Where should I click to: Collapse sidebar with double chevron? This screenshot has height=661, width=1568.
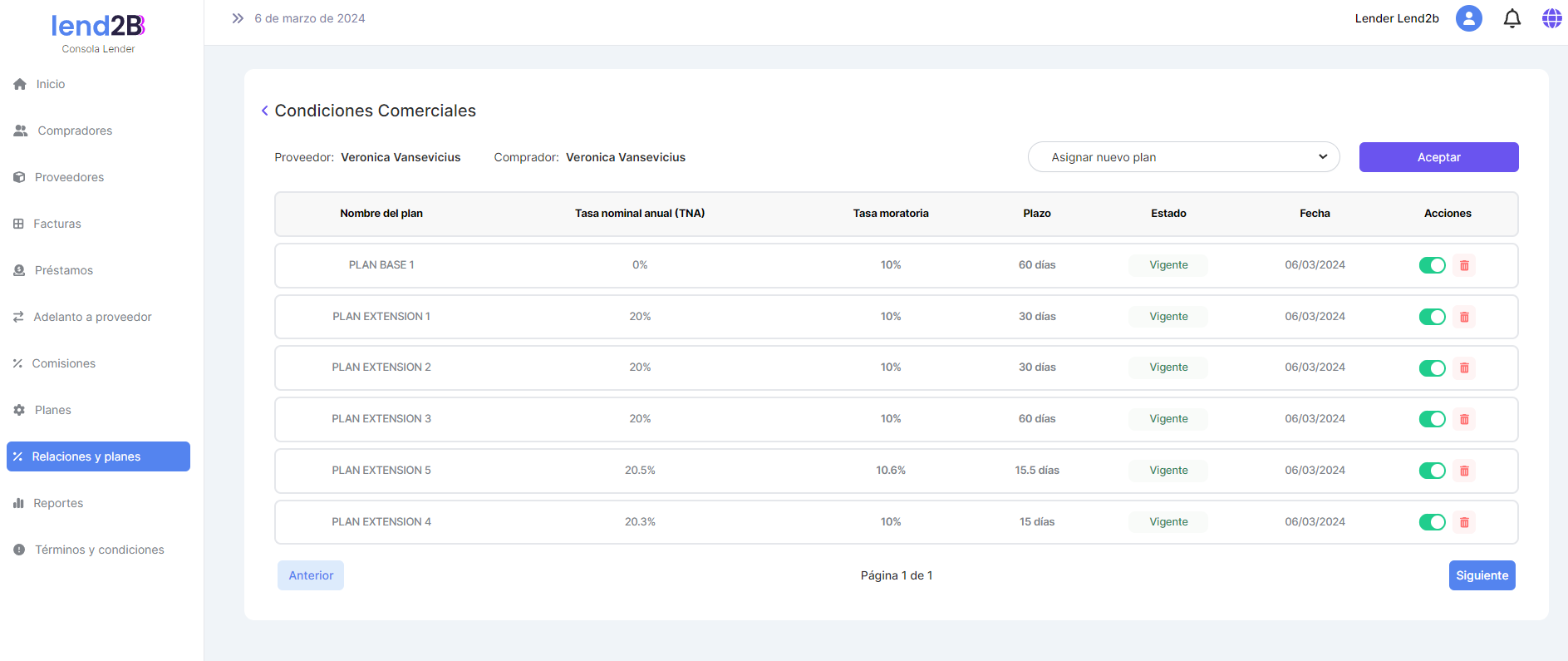tap(238, 18)
